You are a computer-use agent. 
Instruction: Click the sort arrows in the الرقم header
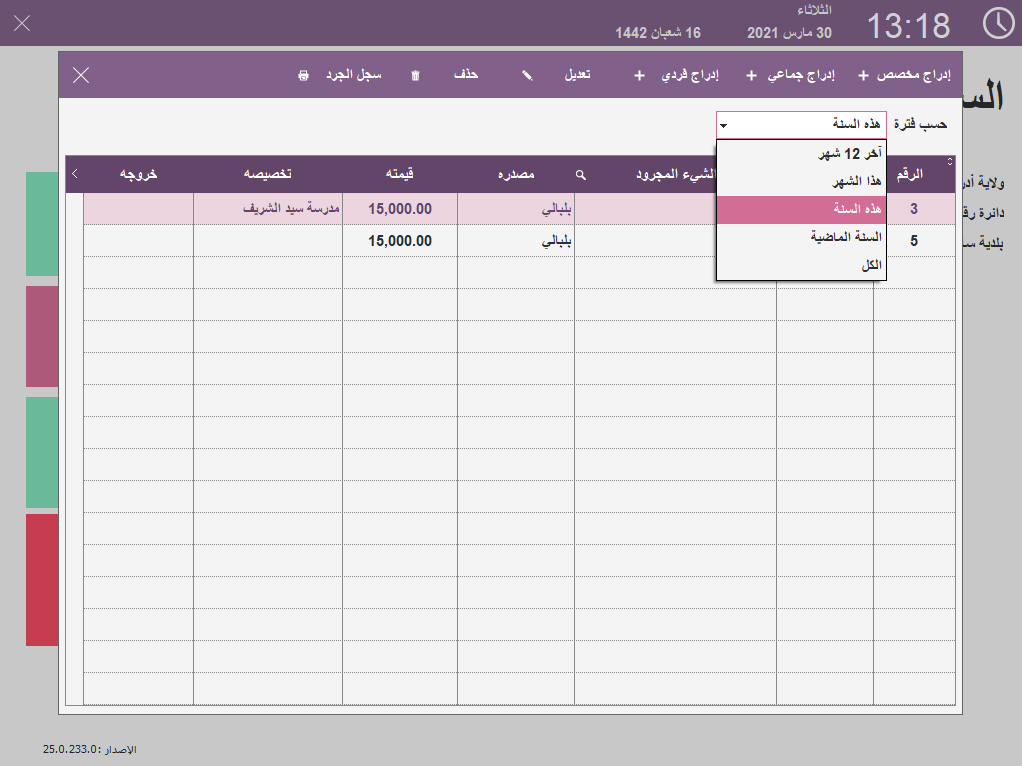pyautogui.click(x=949, y=162)
